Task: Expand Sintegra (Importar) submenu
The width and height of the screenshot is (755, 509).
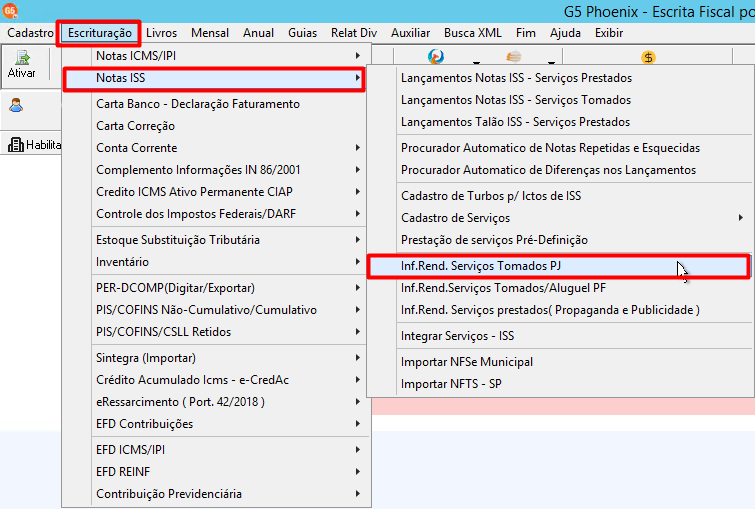Action: 216,358
